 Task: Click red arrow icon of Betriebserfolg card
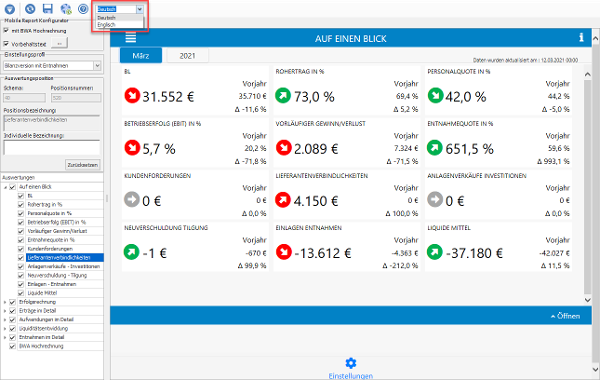pos(132,148)
